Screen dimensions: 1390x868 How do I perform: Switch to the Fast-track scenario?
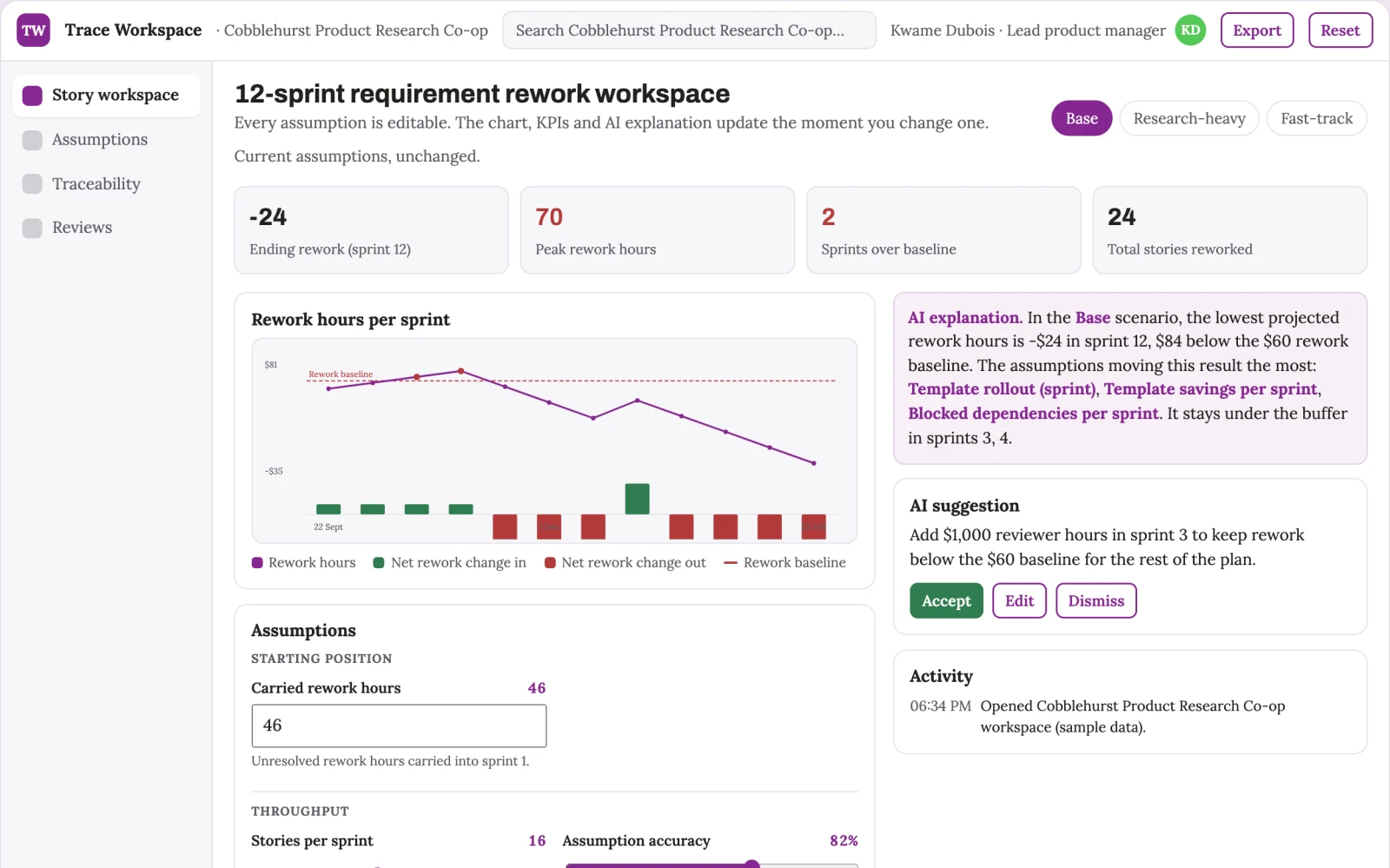pyautogui.click(x=1317, y=118)
